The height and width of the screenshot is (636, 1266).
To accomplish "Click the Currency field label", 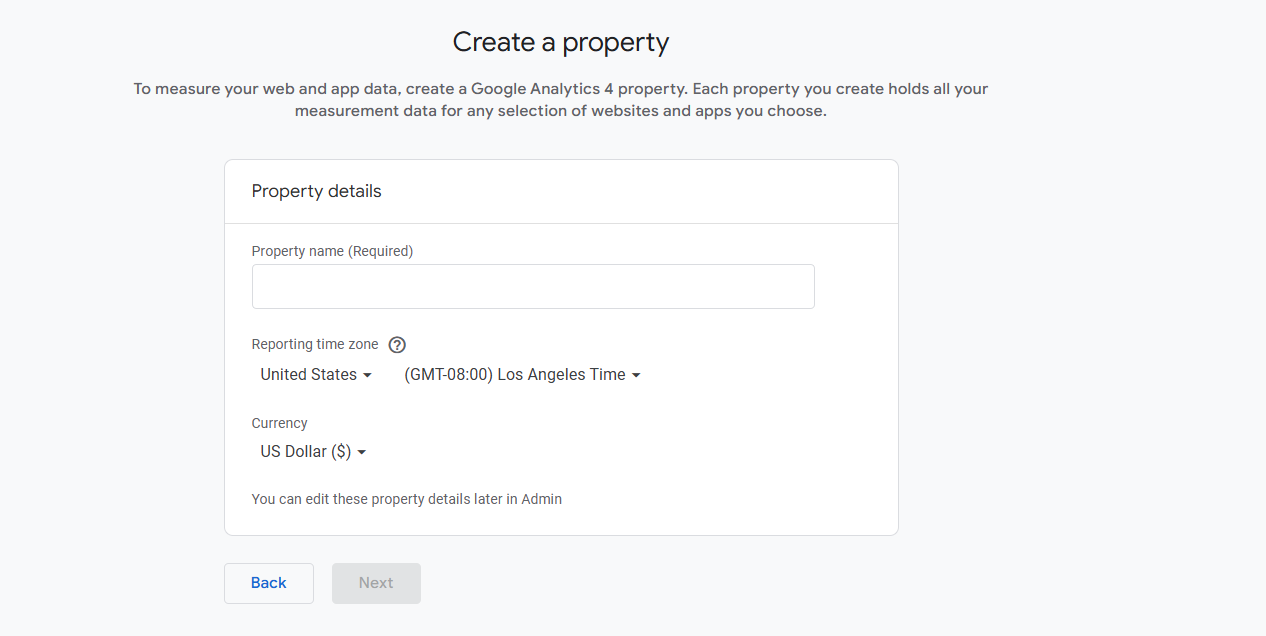I will click(279, 423).
